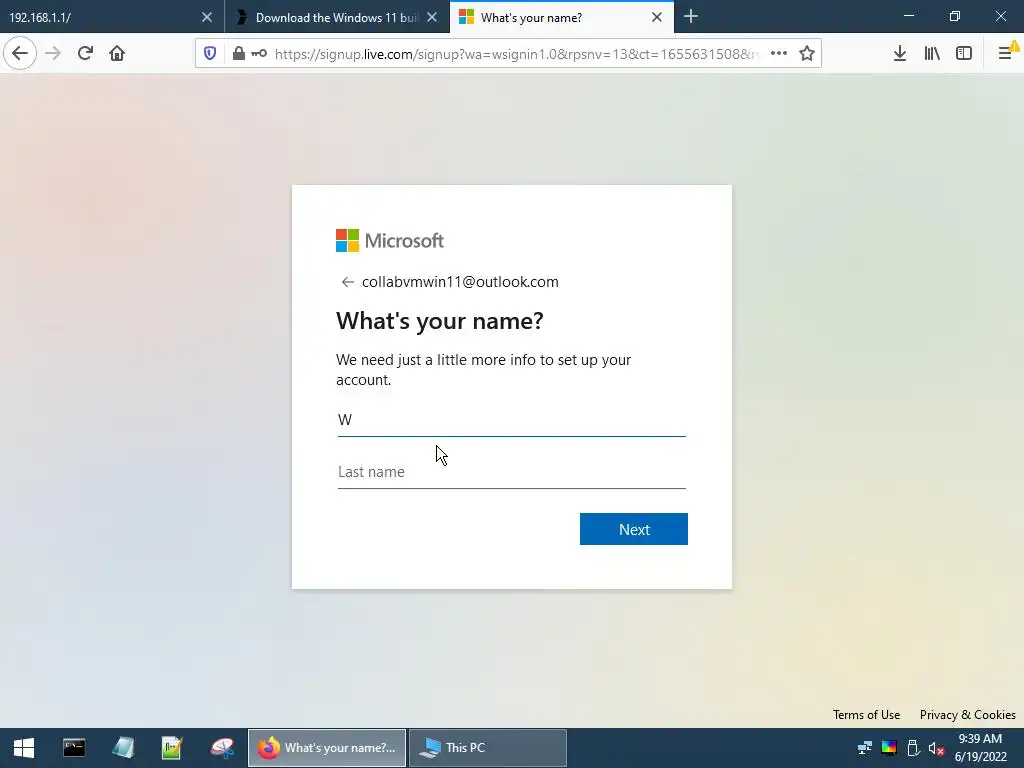Launch Command Prompt from the taskbar

[x=74, y=748]
